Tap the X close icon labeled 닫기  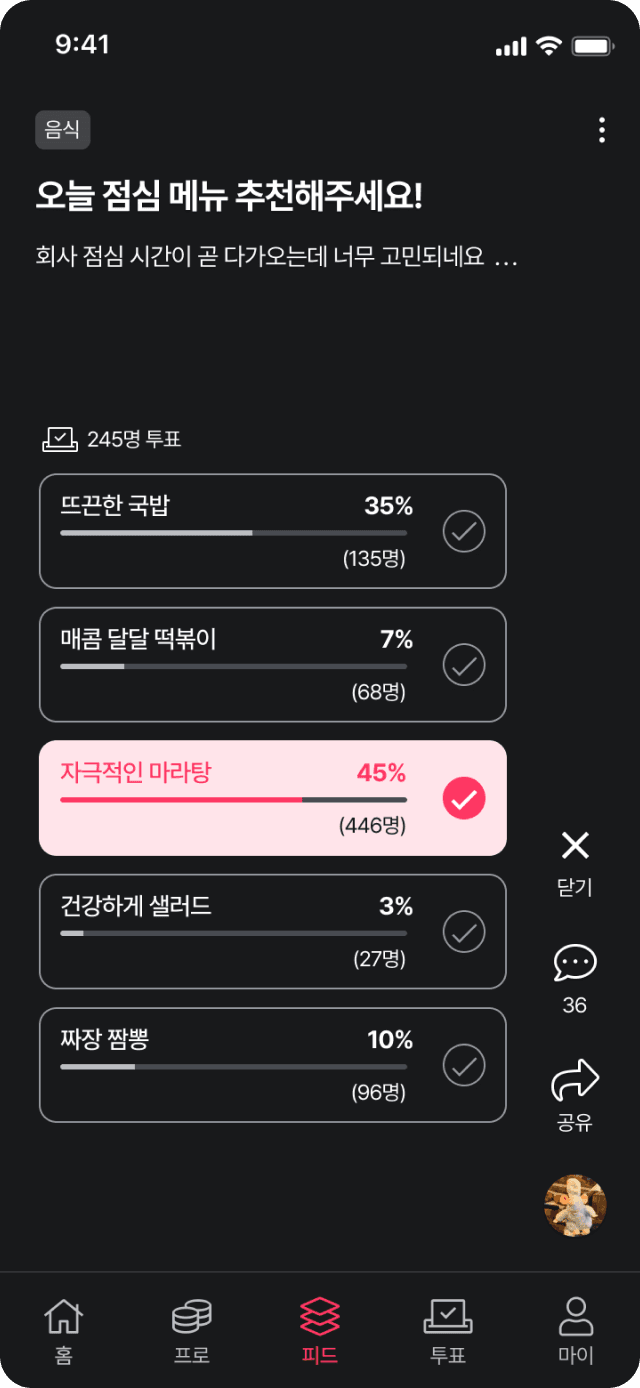coord(575,846)
